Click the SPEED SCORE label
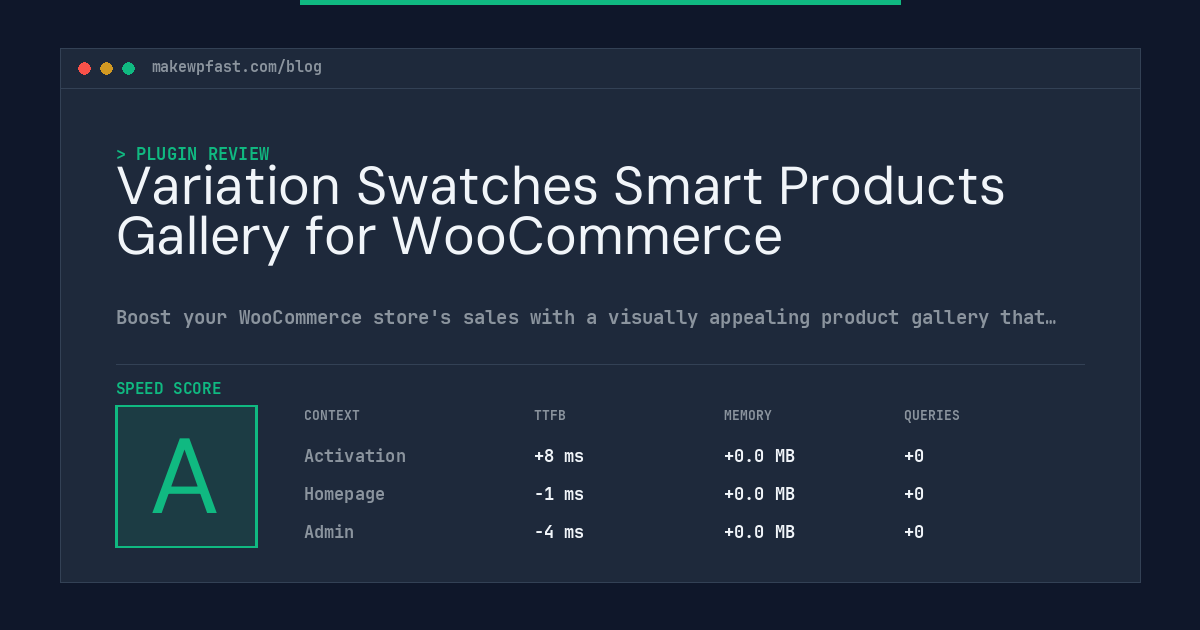1200x630 pixels. (x=169, y=389)
